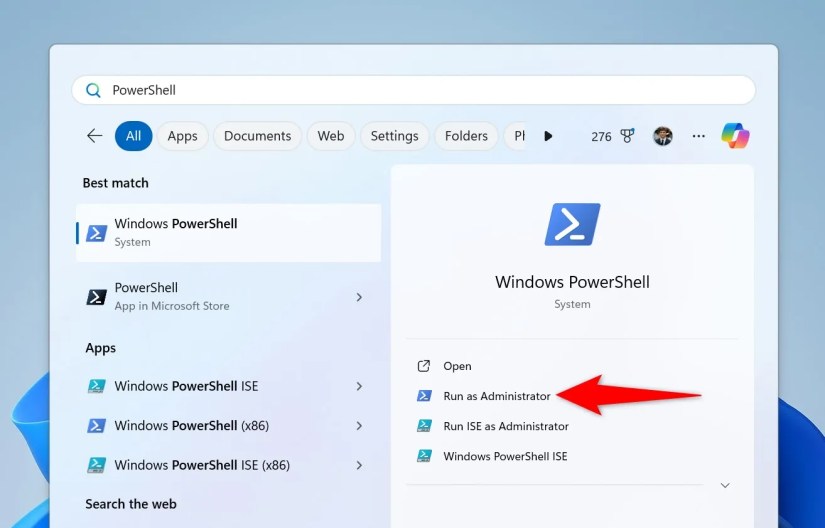The image size is (825, 528).
Task: Launch the Copilot icon
Action: (735, 136)
